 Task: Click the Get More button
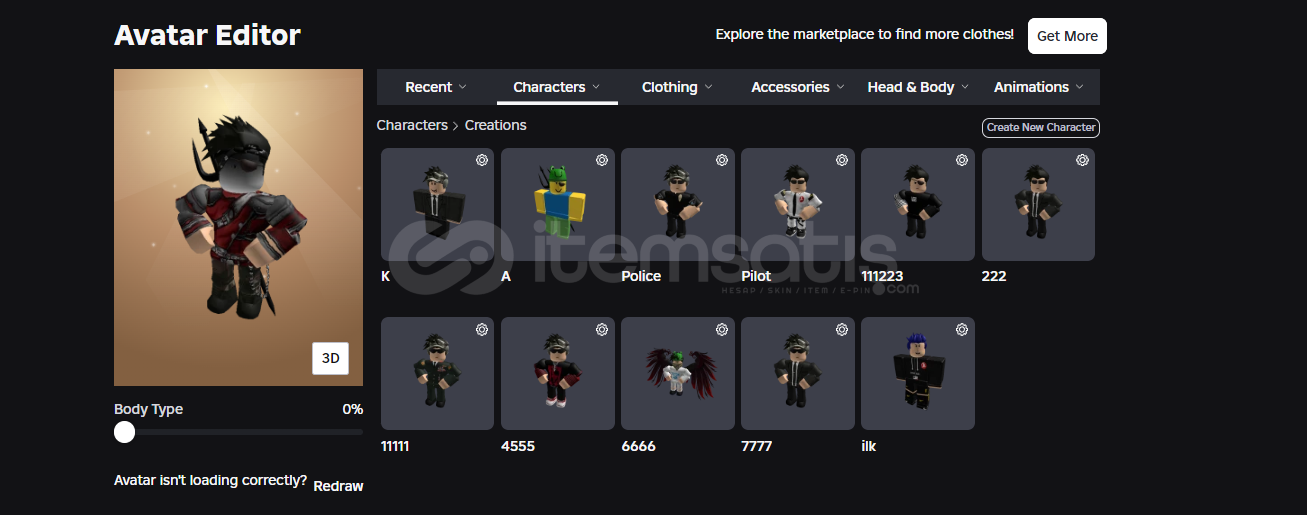pos(1067,36)
